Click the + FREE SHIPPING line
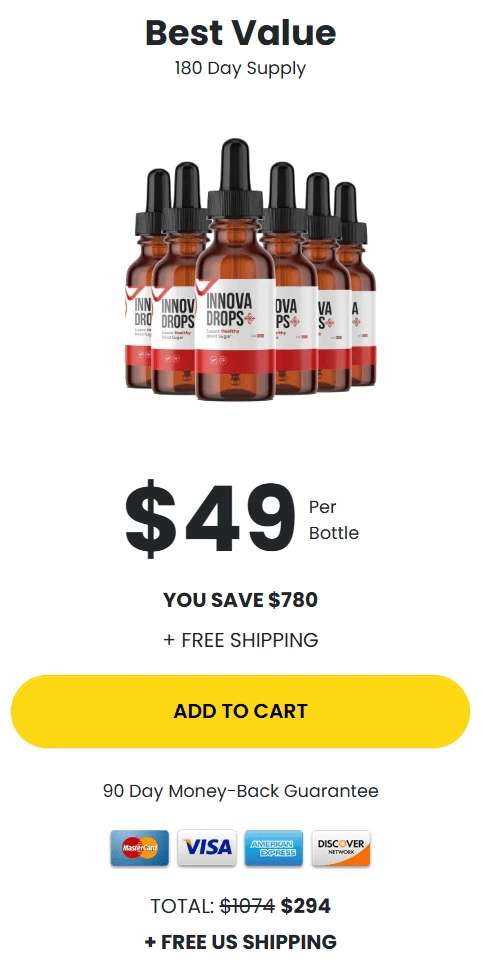Image resolution: width=483 pixels, height=964 pixels. [x=240, y=640]
